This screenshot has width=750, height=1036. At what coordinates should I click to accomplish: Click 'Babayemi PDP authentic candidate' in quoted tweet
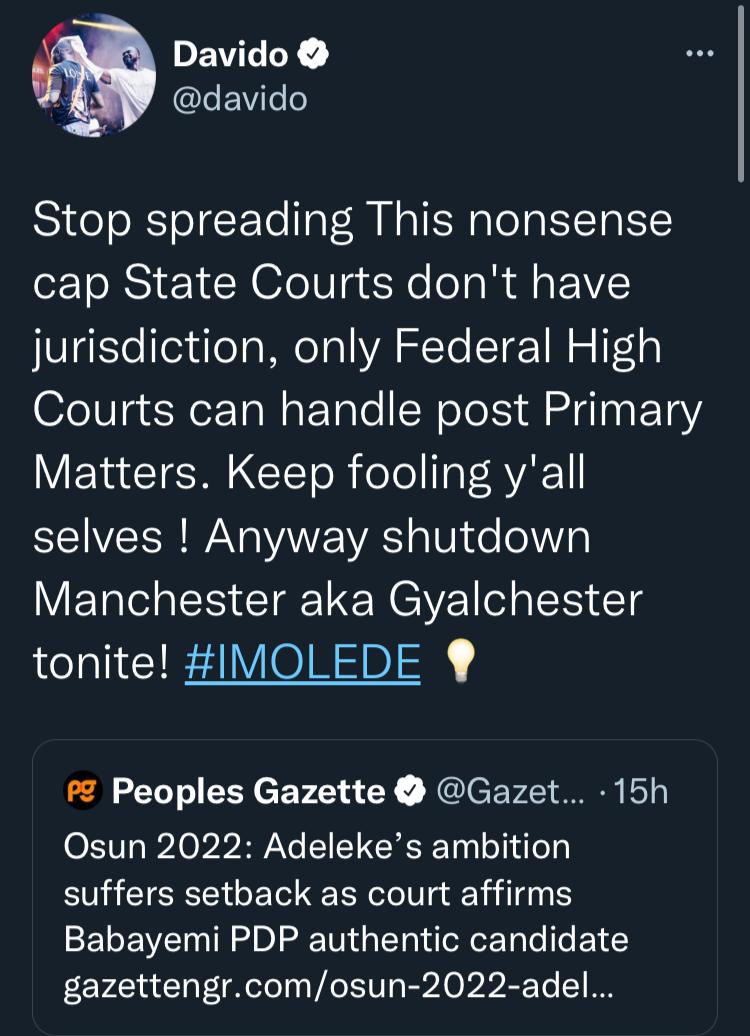346,940
